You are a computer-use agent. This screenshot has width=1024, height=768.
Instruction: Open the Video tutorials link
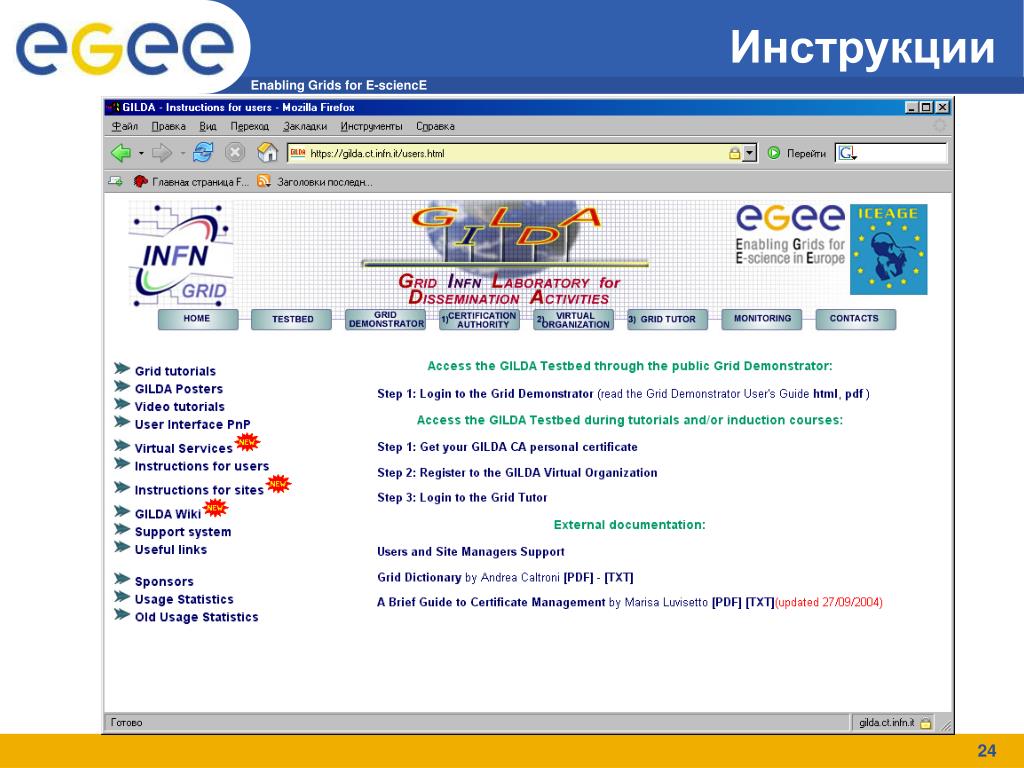coord(180,406)
